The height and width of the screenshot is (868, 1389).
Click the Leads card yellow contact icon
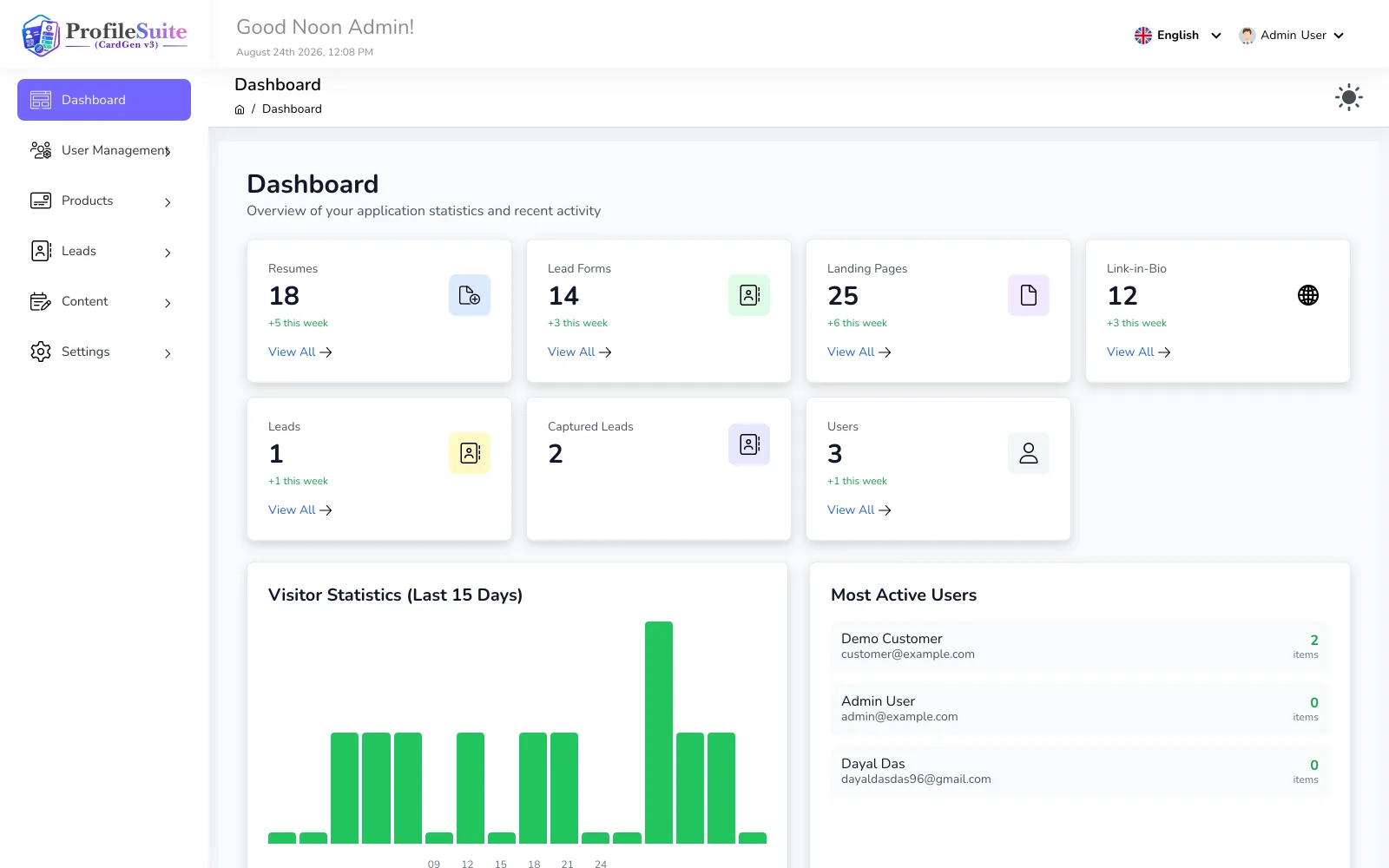pyautogui.click(x=470, y=453)
